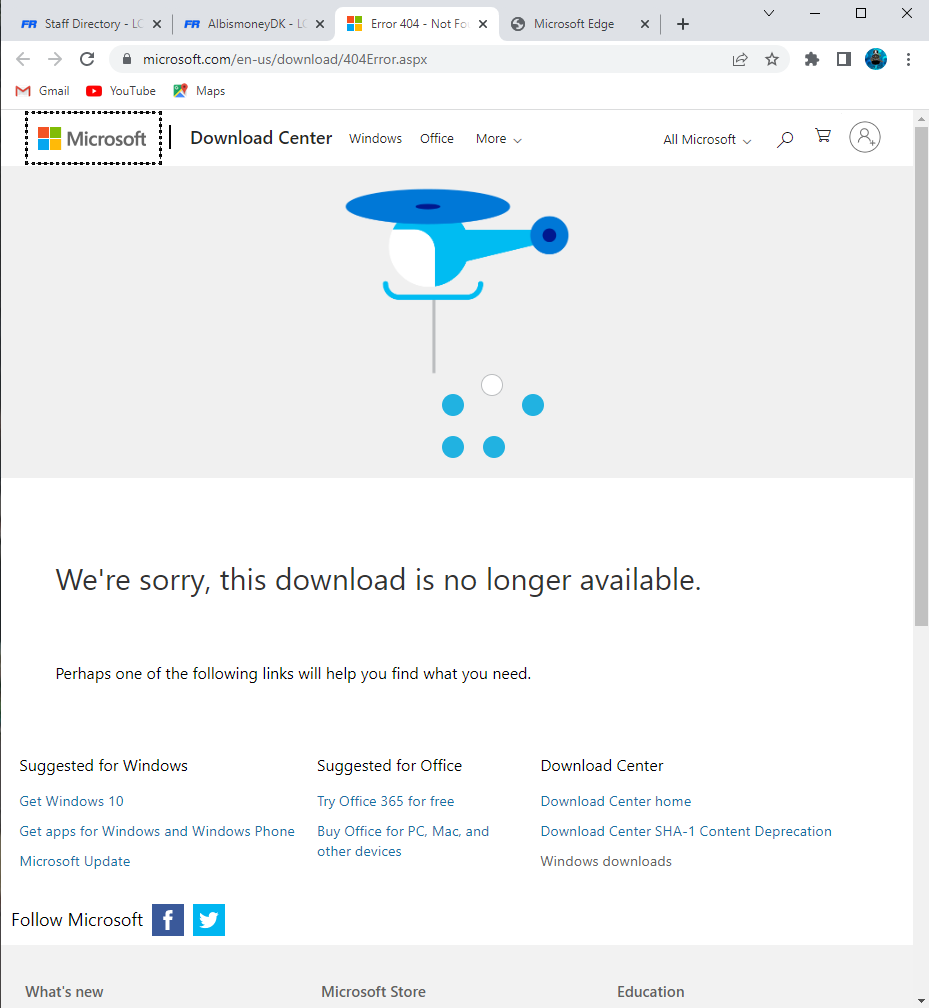929x1008 pixels.
Task: Open Buy Office for PC, Mac link
Action: click(x=403, y=841)
